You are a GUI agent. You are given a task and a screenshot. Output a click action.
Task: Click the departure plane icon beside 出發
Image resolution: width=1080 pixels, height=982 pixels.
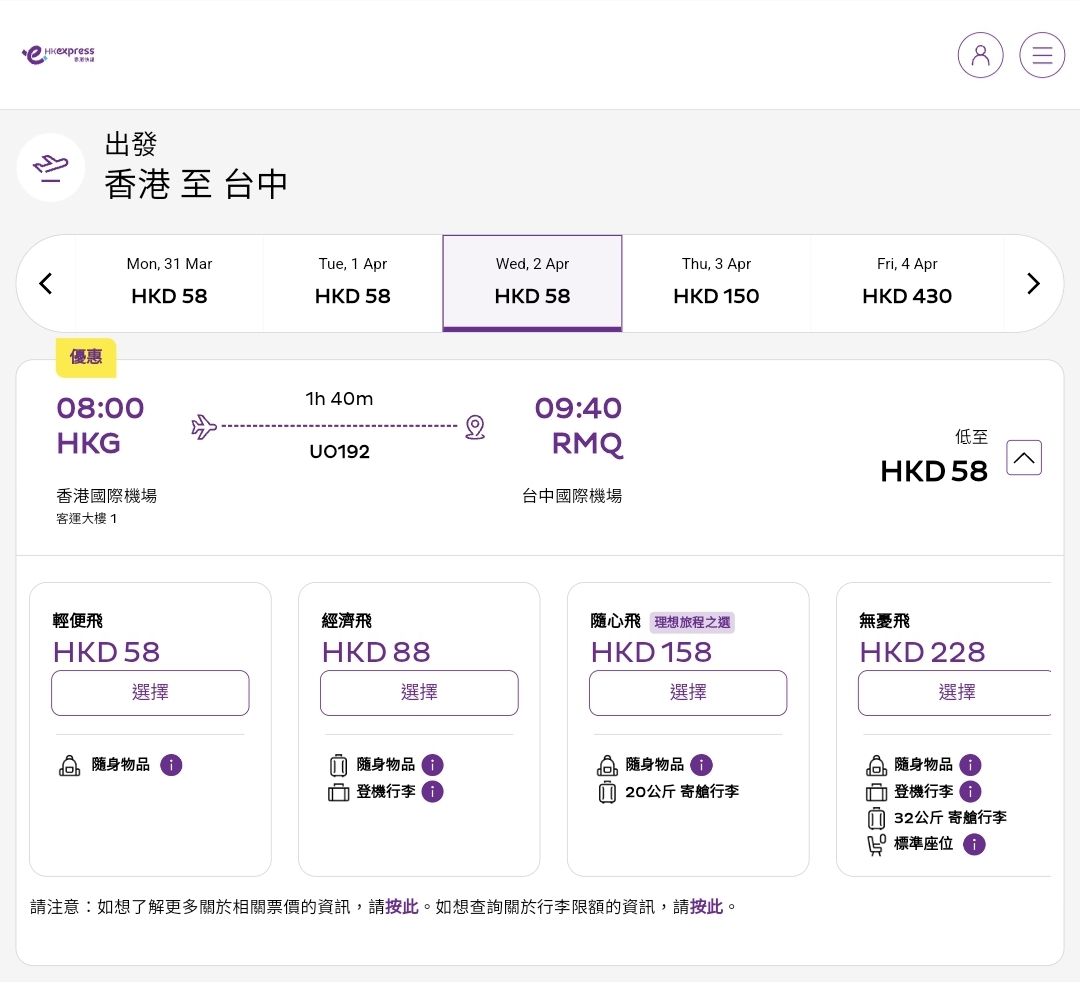point(50,167)
